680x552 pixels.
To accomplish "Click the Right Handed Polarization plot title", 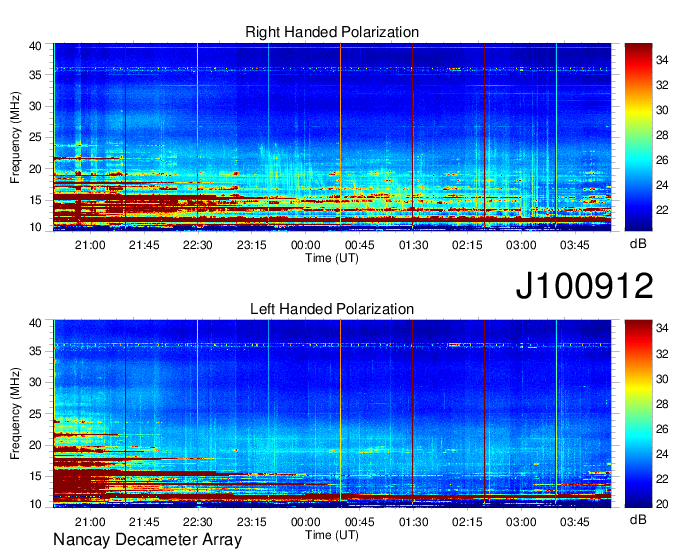I will click(332, 32).
